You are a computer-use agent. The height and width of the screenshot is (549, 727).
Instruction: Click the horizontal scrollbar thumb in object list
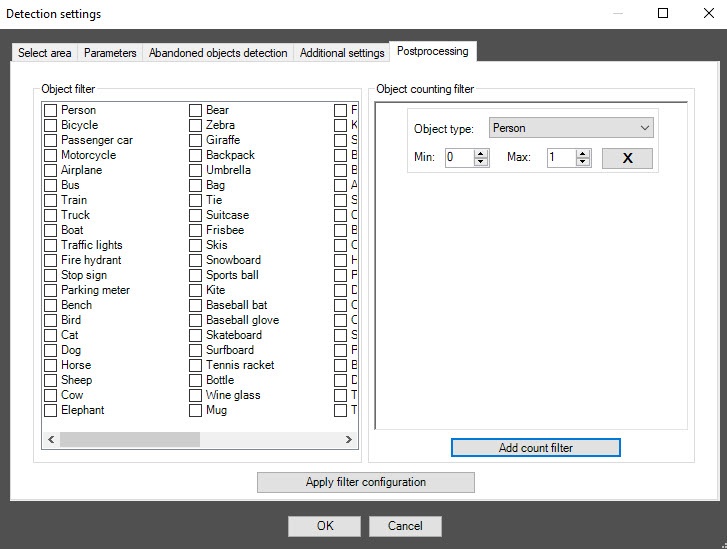[130, 440]
